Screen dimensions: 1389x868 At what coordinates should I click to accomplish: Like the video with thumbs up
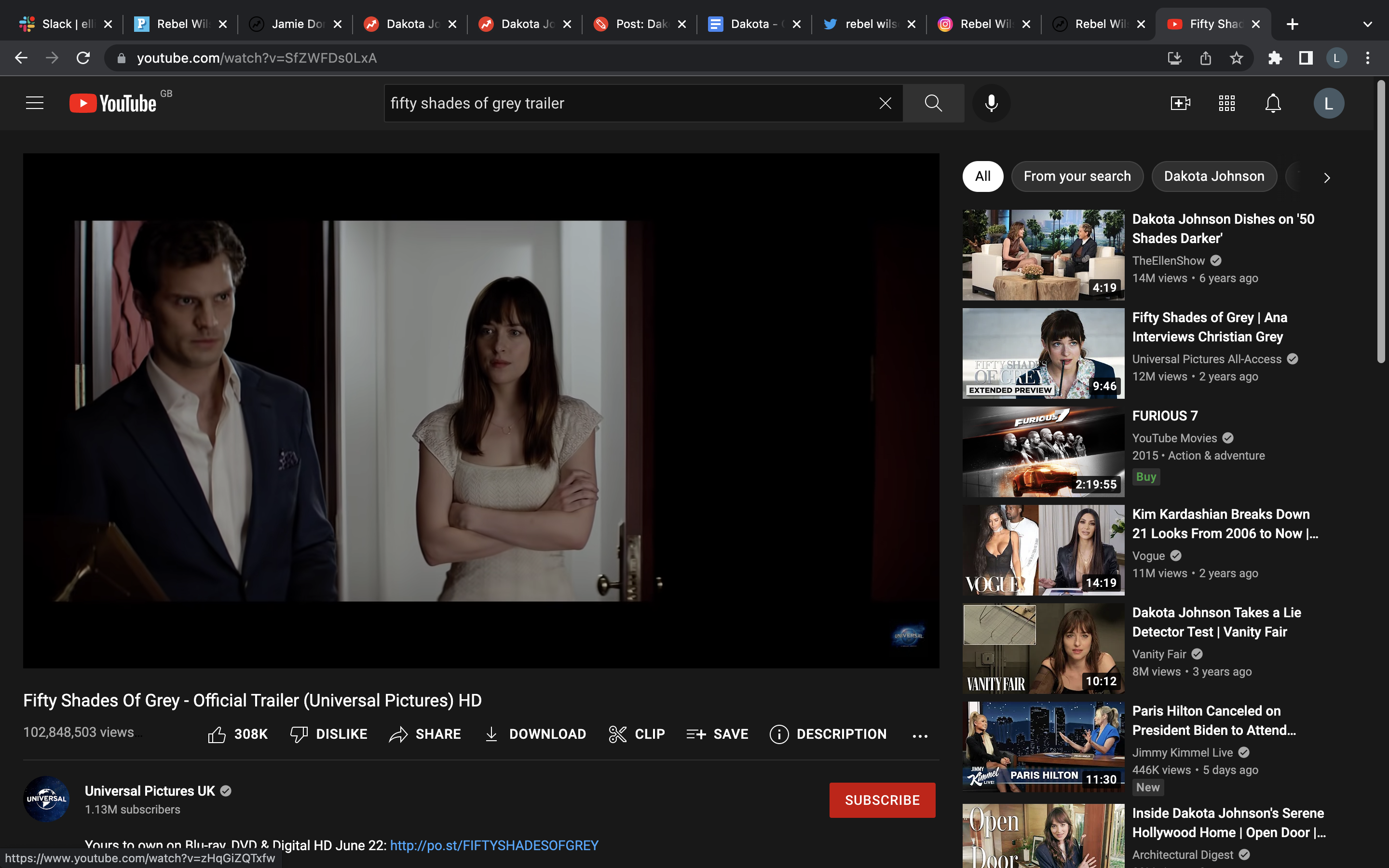point(217,734)
